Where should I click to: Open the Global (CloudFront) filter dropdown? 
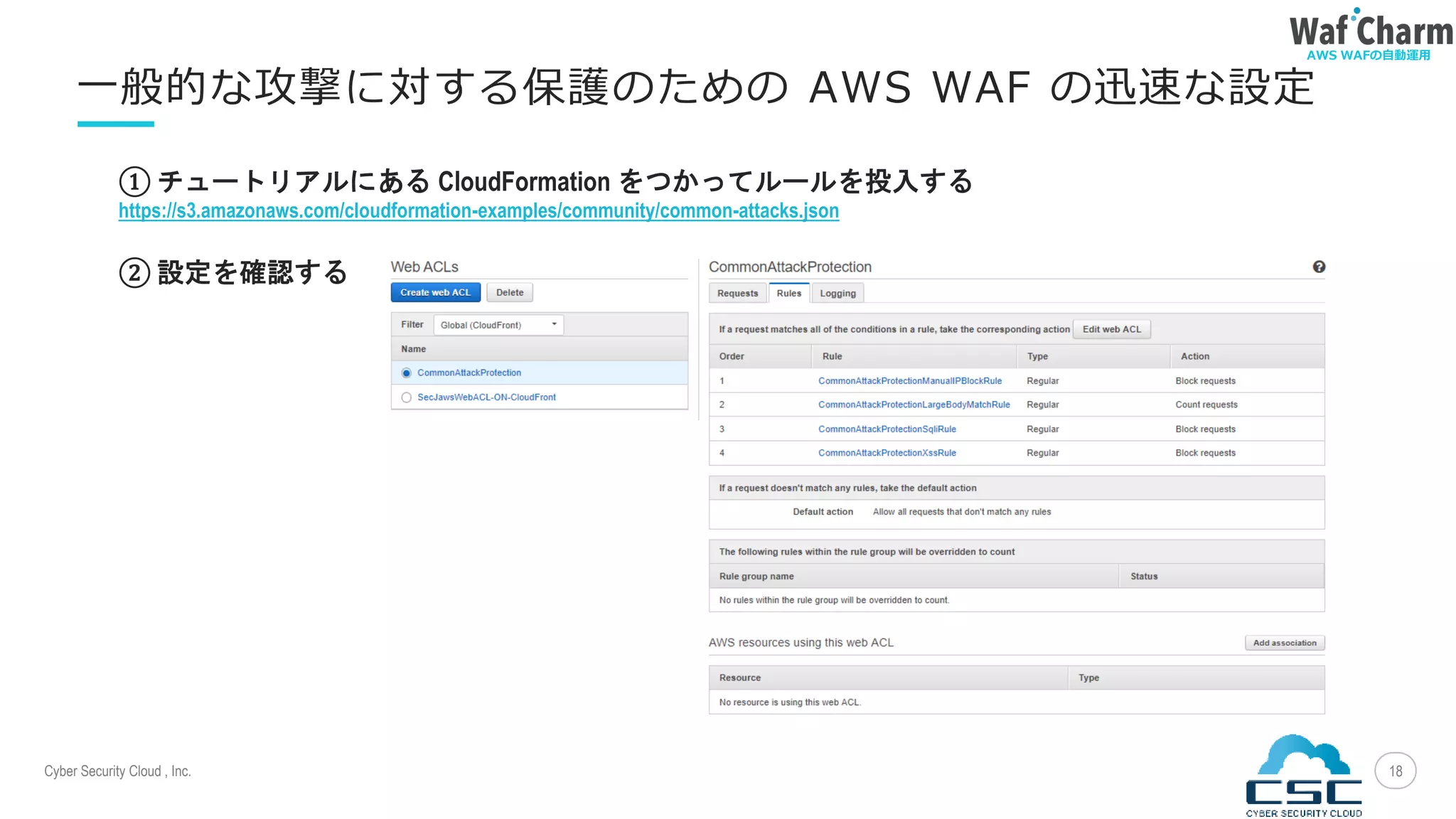498,325
